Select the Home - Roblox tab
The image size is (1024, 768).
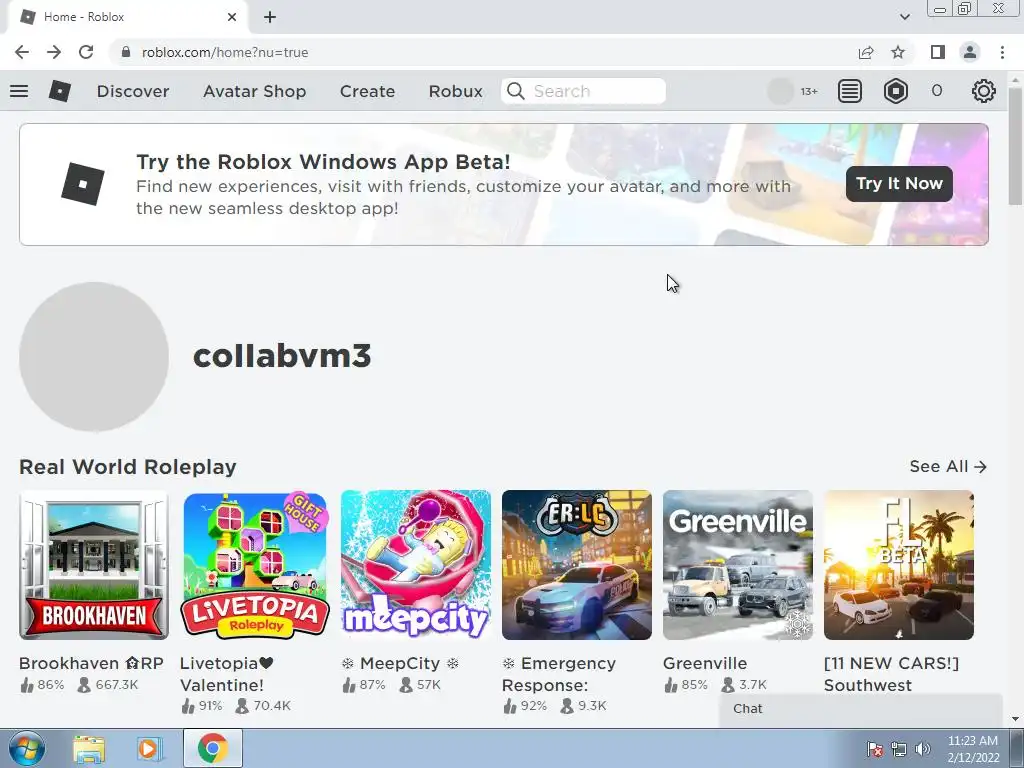[x=127, y=17]
